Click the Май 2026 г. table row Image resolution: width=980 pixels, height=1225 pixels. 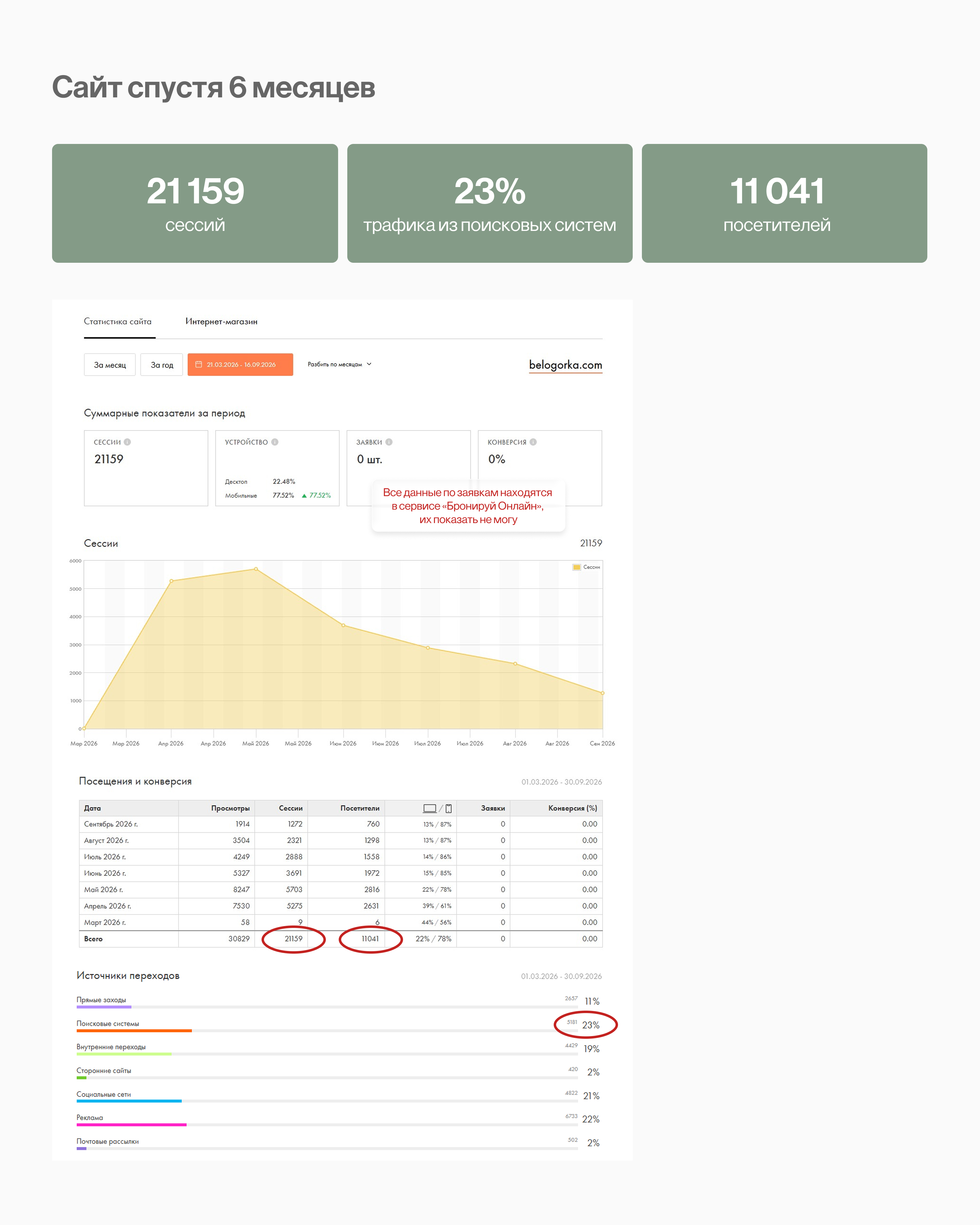(341, 890)
